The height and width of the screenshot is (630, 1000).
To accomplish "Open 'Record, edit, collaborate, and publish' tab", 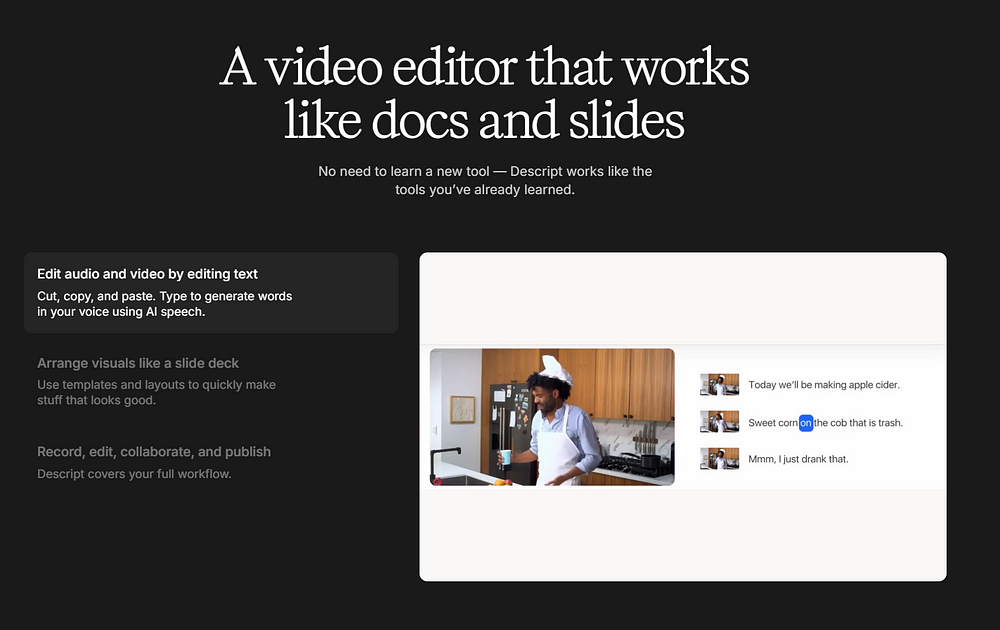I will point(154,451).
